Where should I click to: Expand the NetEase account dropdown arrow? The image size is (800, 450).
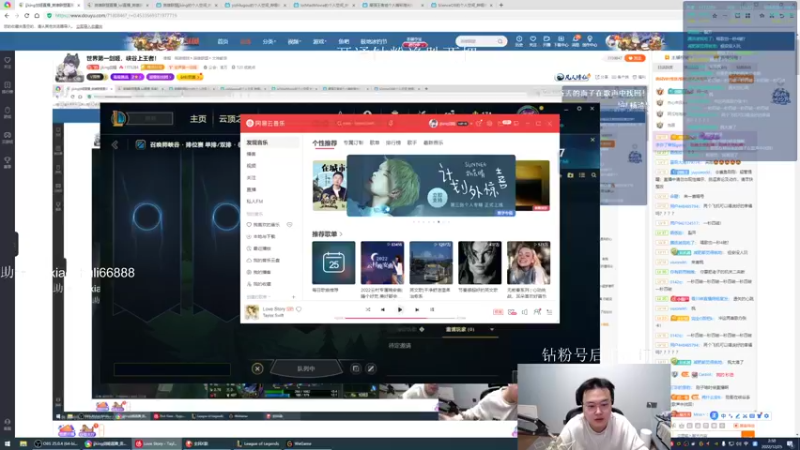pos(471,123)
